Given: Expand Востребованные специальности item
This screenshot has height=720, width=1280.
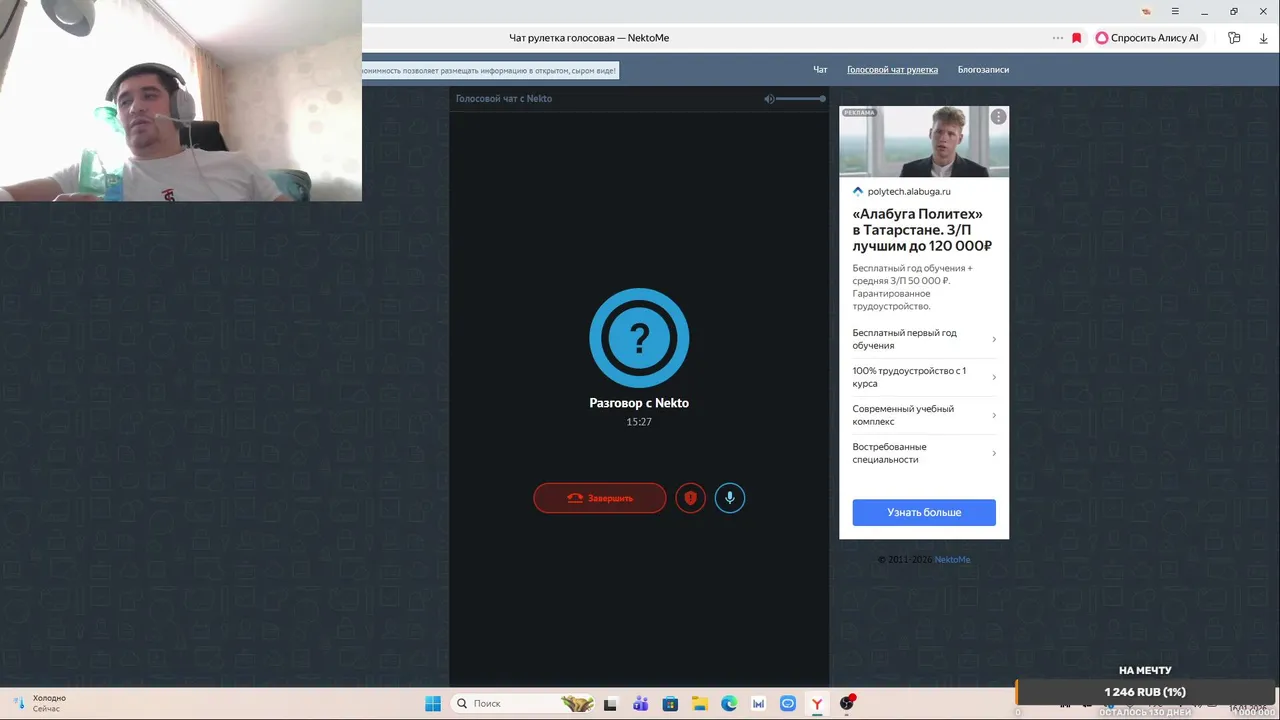Looking at the screenshot, I should pyautogui.click(x=924, y=453).
